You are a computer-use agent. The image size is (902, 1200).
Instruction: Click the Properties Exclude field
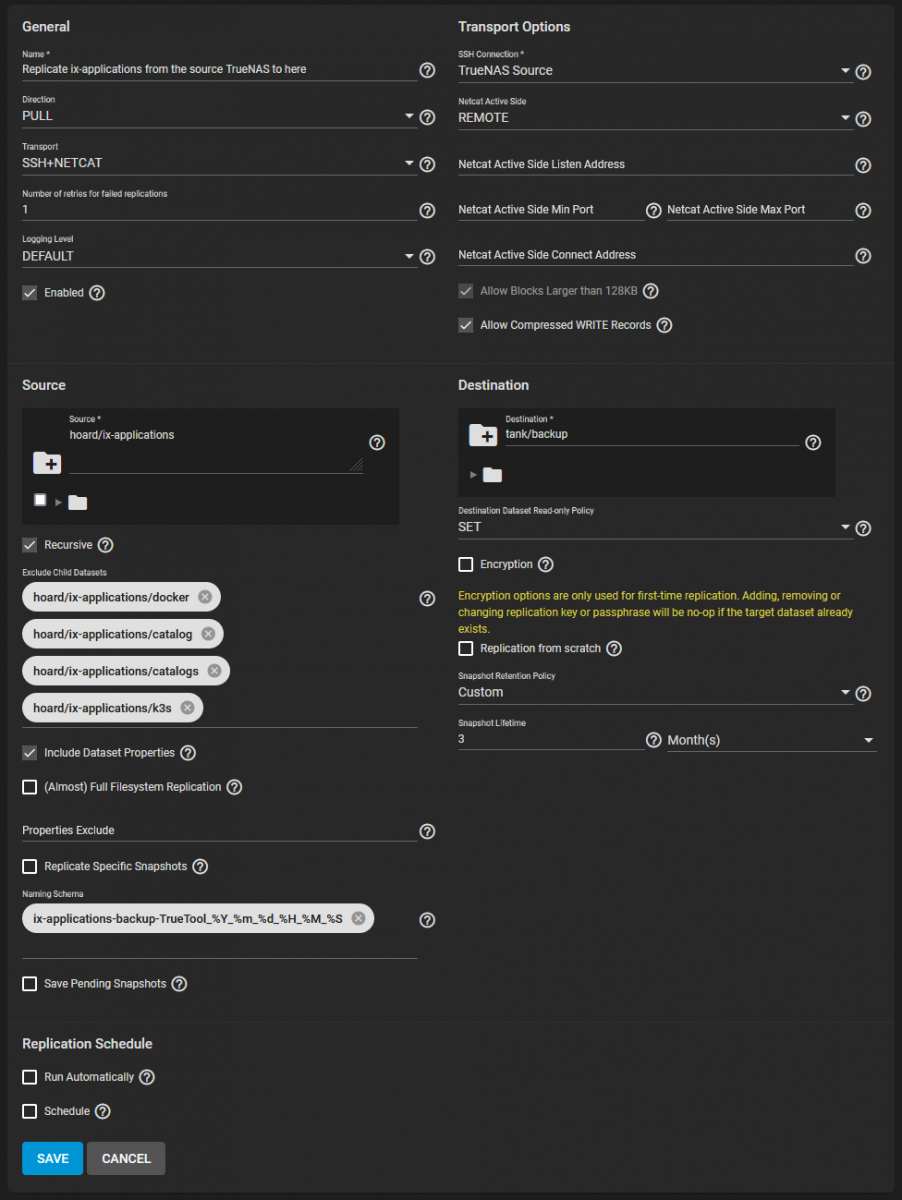click(x=219, y=830)
